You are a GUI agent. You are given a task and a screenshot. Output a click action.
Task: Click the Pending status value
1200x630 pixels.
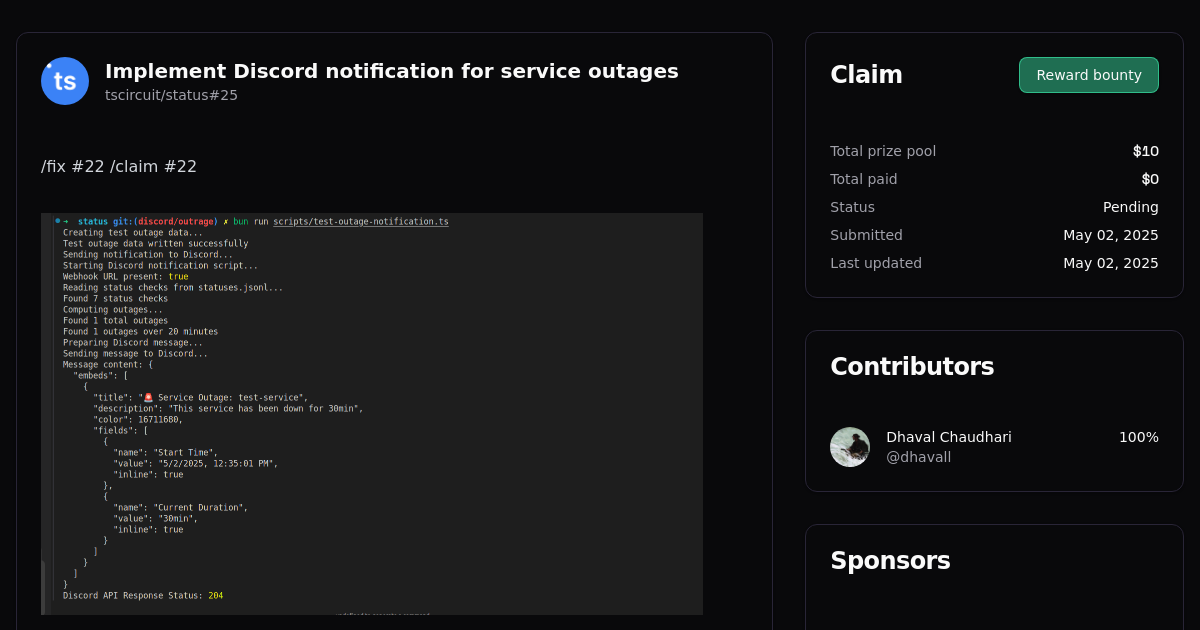click(1131, 207)
